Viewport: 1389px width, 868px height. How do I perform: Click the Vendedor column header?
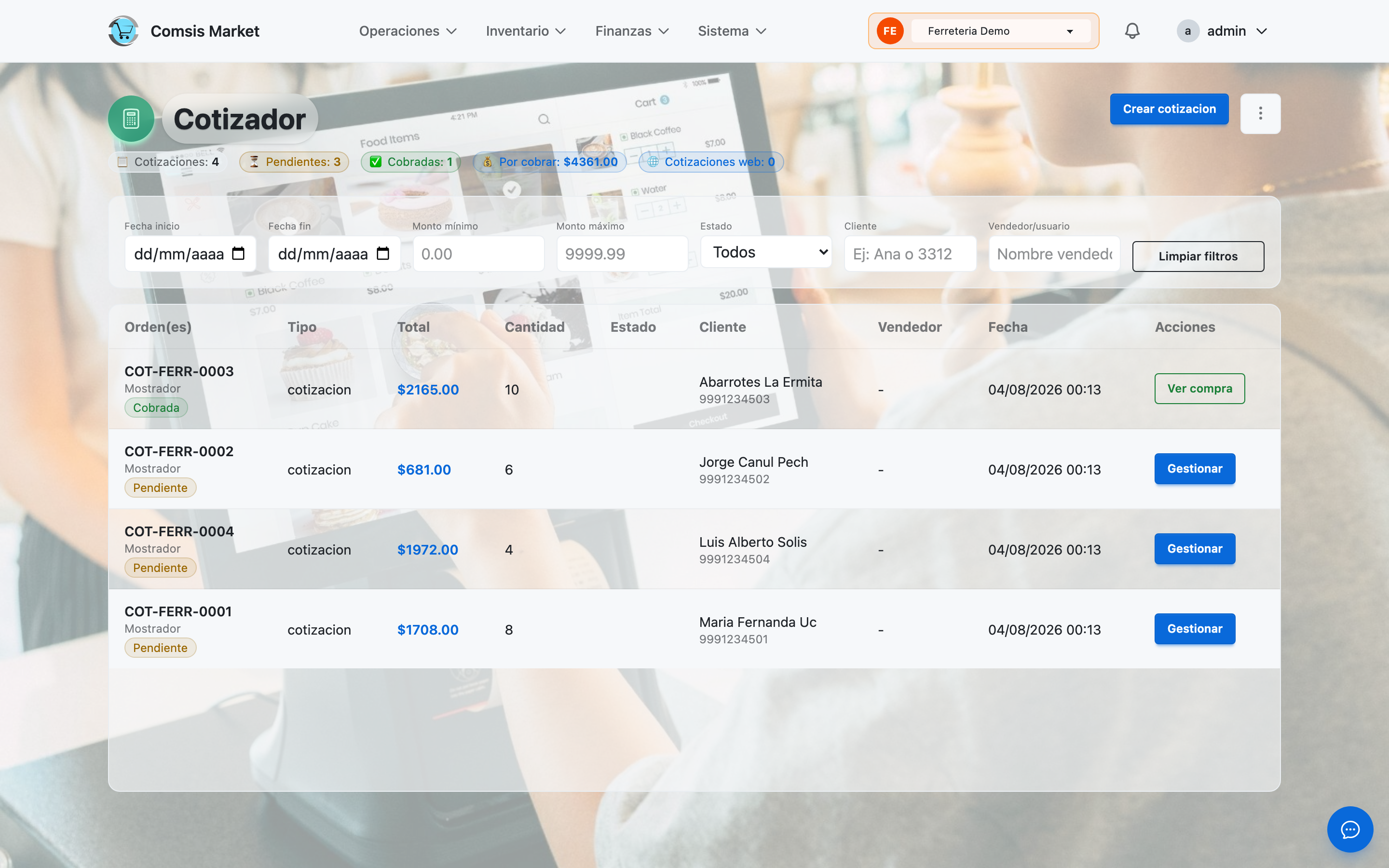coord(910,327)
